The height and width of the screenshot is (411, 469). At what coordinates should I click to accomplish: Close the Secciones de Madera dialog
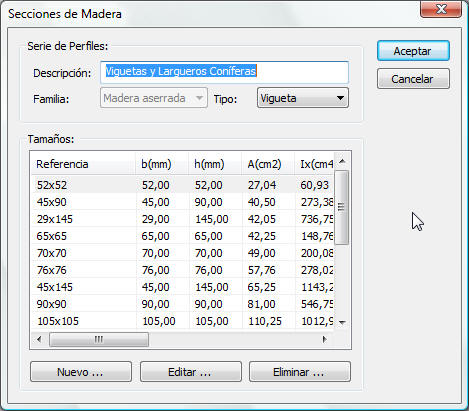(441, 9)
